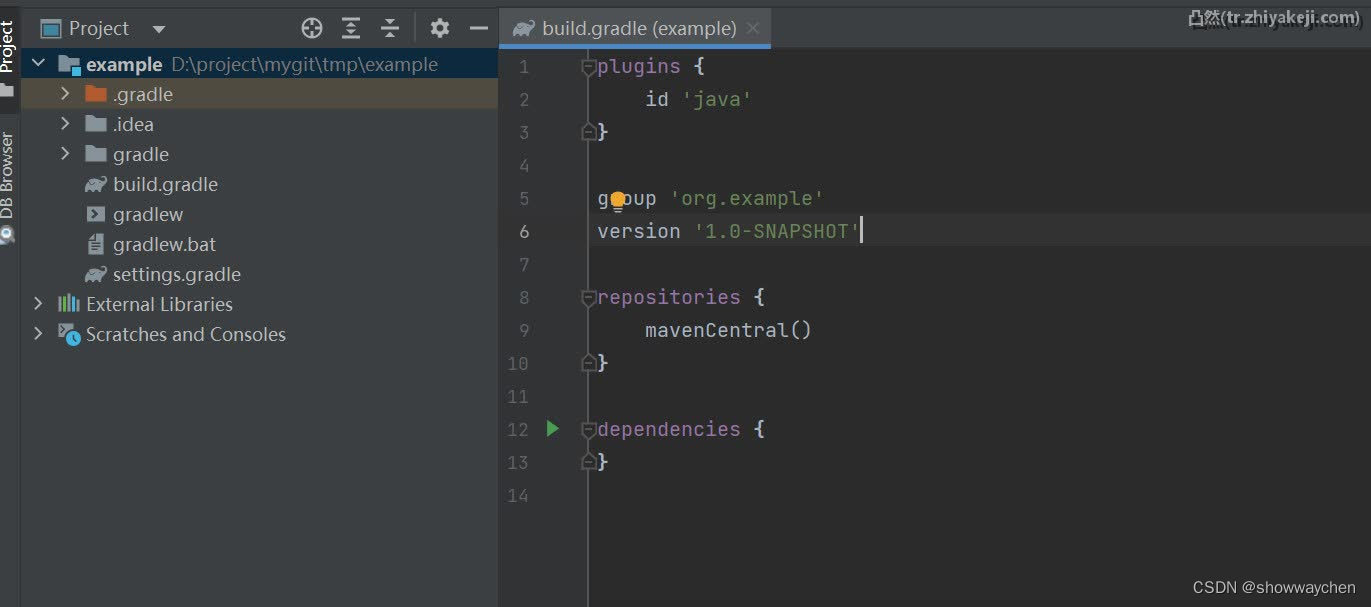Click the 'org.example' group string

coord(747,198)
